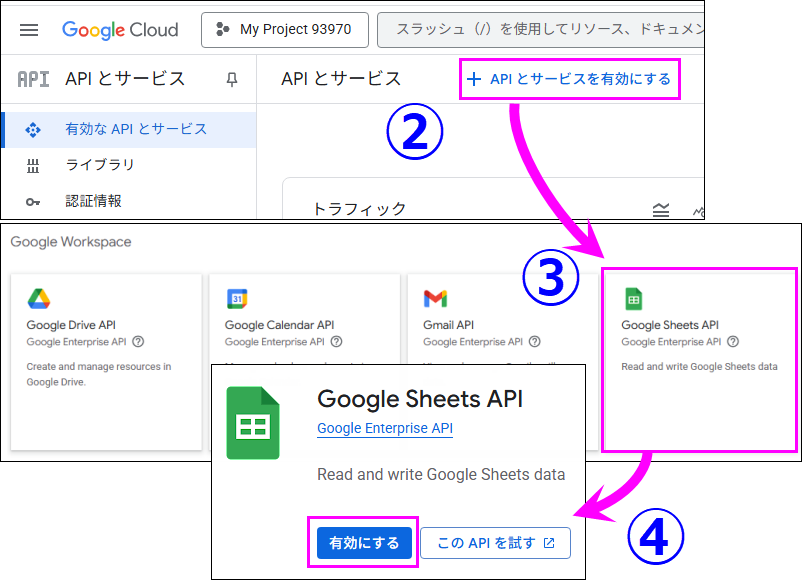Image resolution: width=802 pixels, height=580 pixels.
Task: Click the help icon under Gmail API
Action: [x=534, y=342]
